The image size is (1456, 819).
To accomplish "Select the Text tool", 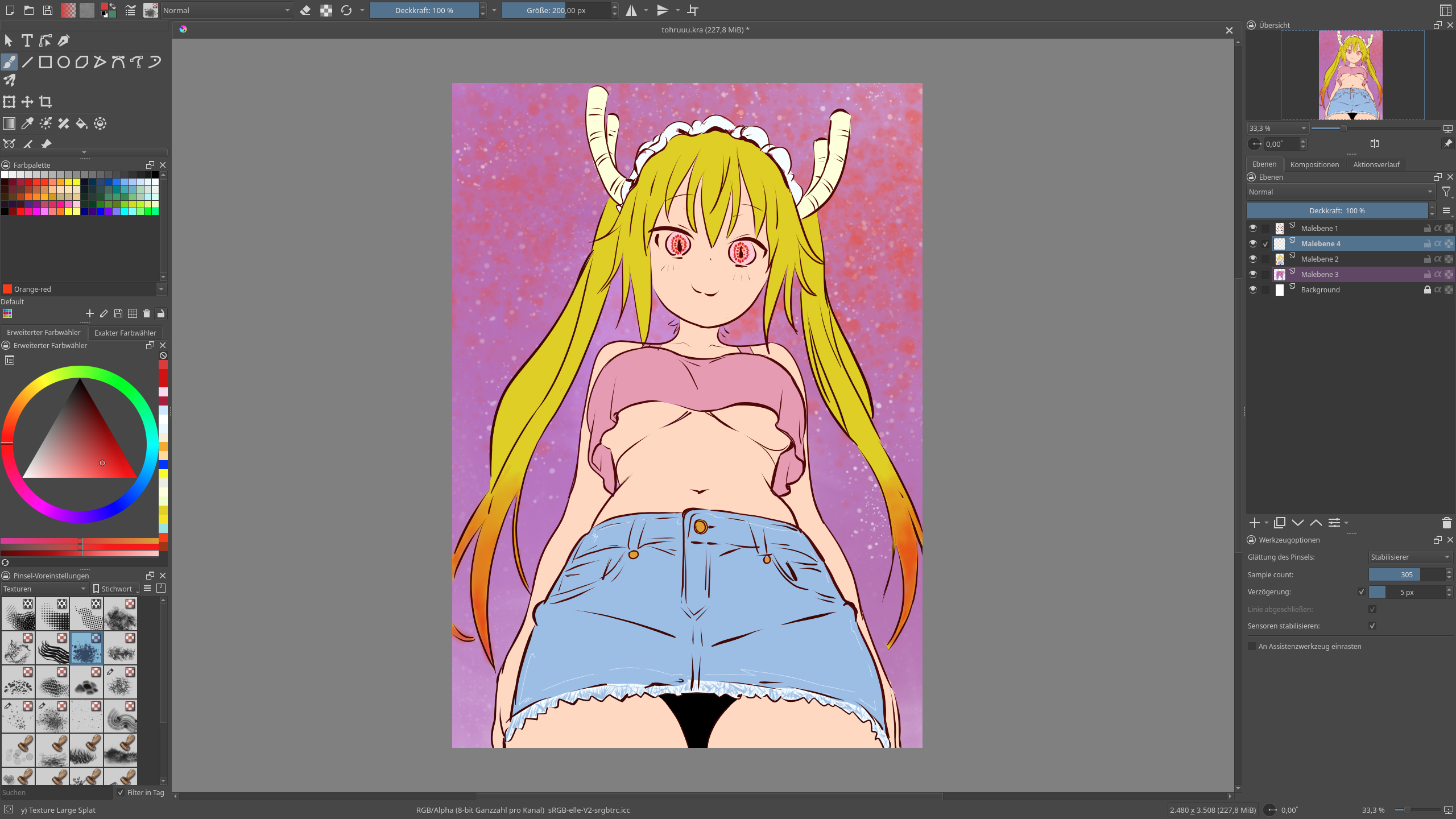I will point(27,40).
